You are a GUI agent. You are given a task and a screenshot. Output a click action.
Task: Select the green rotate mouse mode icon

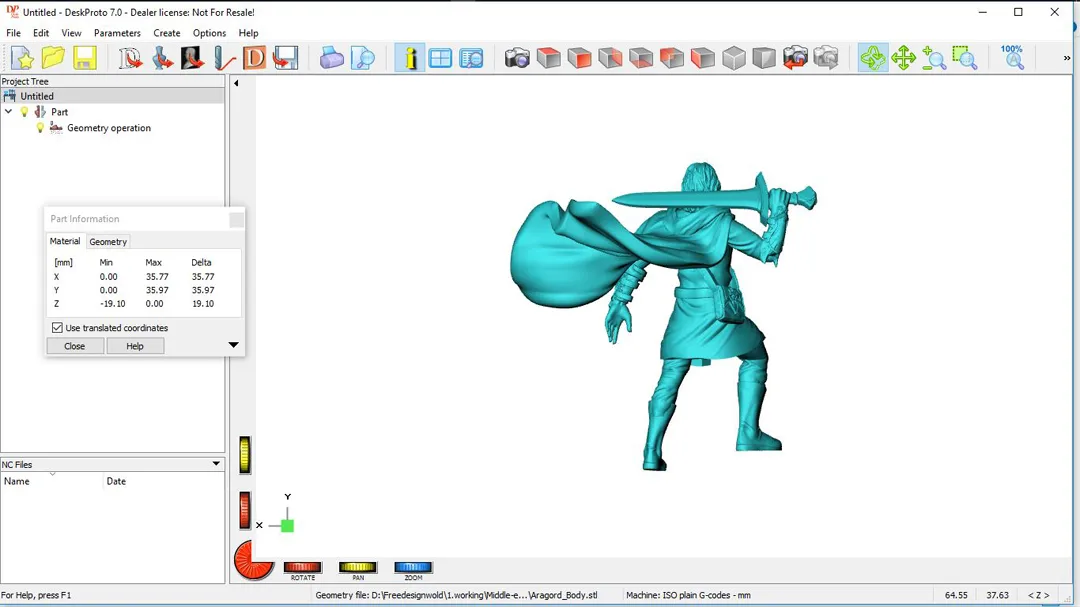point(873,58)
